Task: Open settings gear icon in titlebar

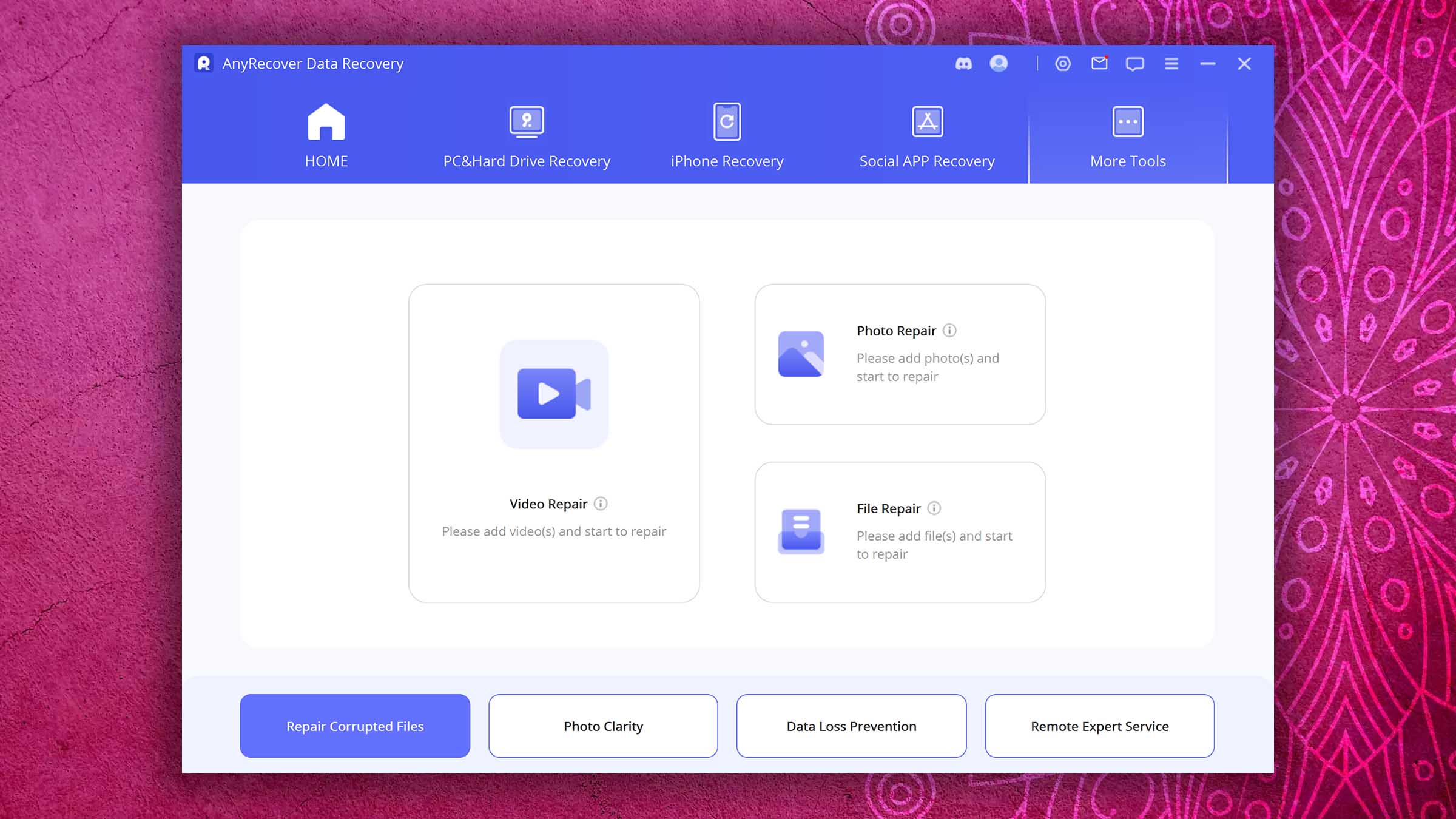Action: coord(1062,63)
